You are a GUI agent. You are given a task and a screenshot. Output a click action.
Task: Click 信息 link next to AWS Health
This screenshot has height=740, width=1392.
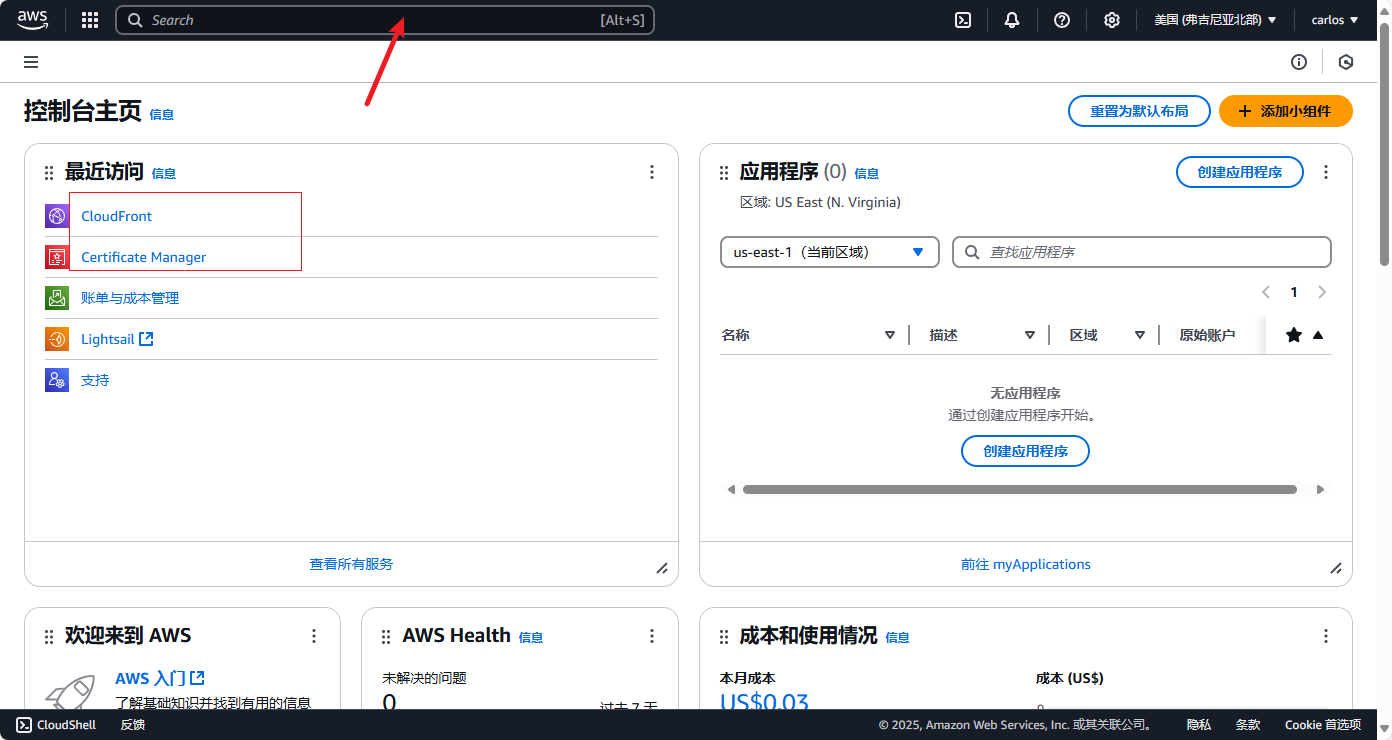(531, 638)
